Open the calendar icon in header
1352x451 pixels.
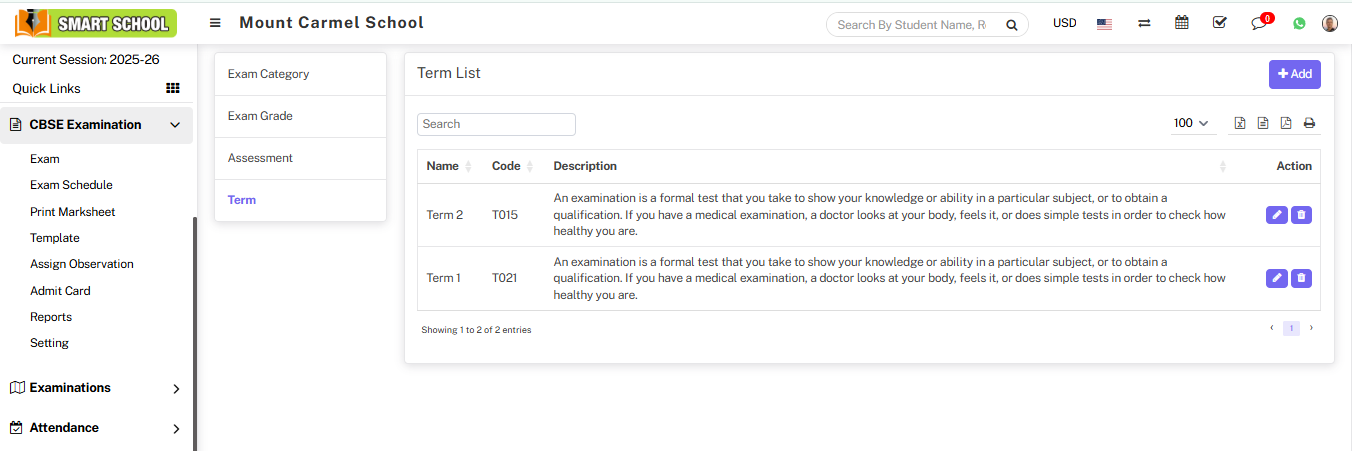[1182, 23]
